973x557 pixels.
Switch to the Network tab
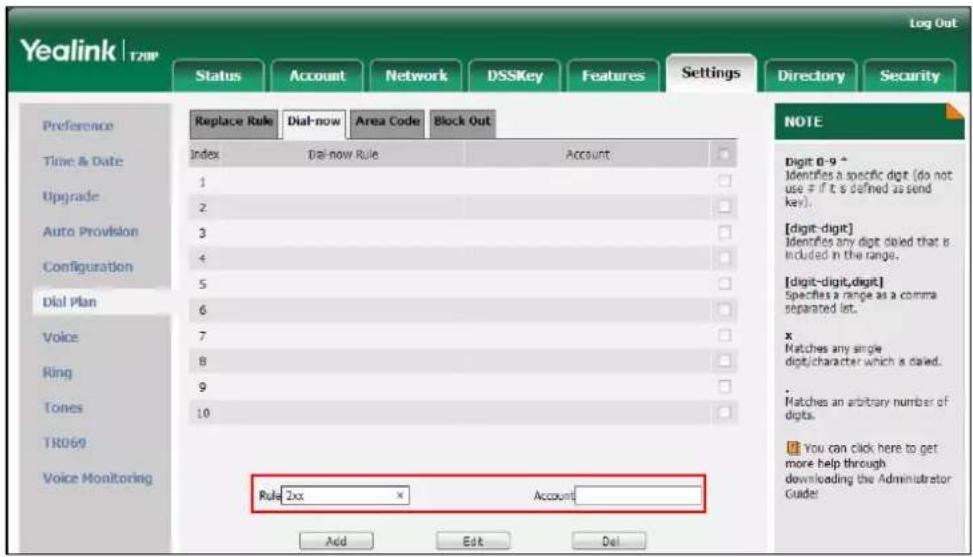click(416, 76)
